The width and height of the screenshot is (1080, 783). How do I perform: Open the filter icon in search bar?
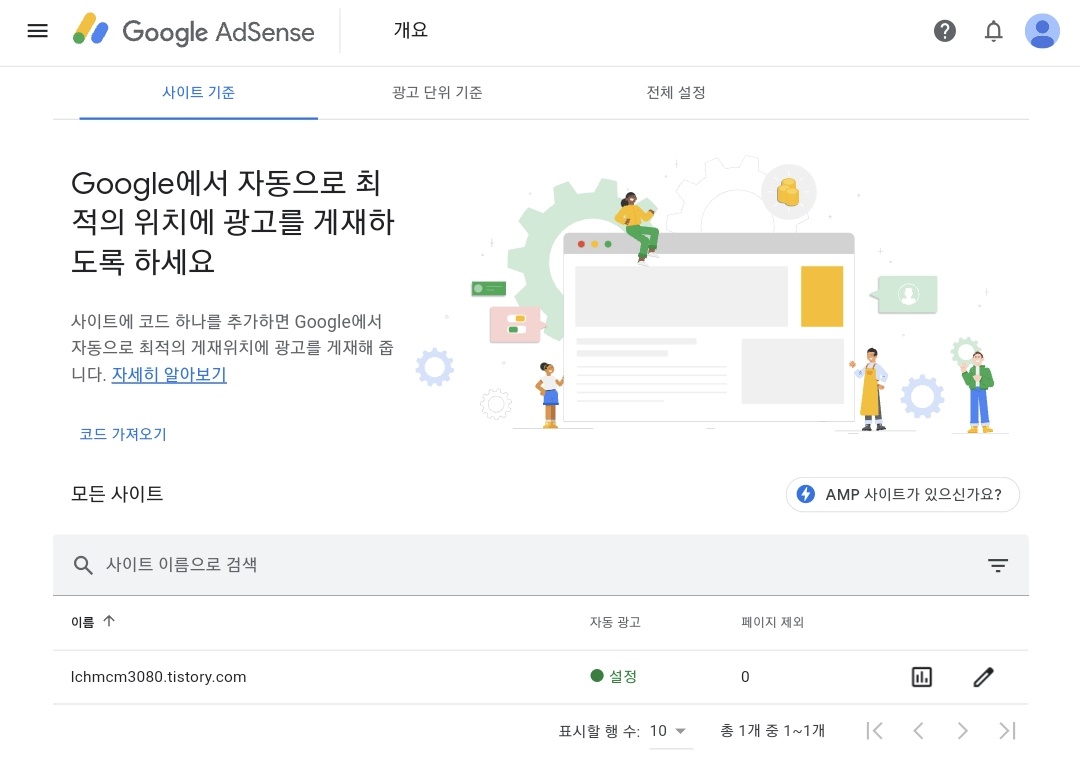(x=997, y=565)
